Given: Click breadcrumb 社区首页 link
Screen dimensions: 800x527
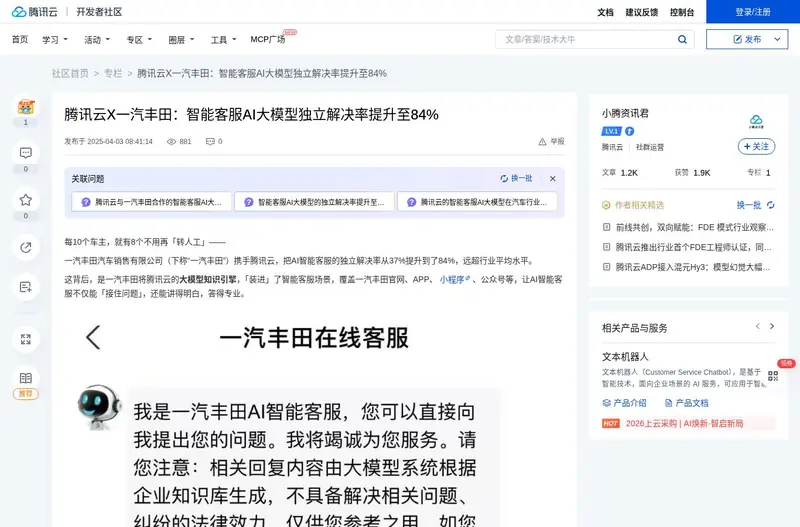Looking at the screenshot, I should 70,73.
